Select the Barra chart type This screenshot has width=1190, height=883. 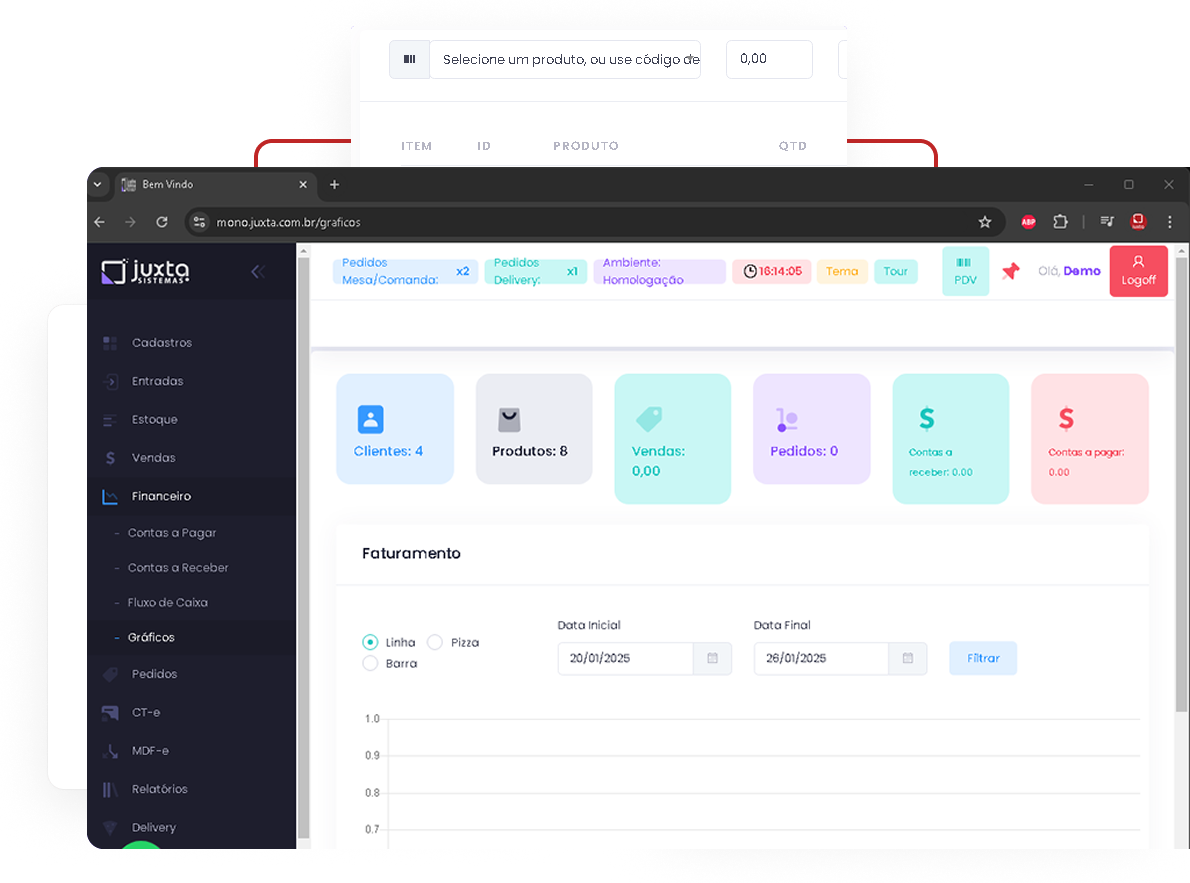[x=370, y=663]
